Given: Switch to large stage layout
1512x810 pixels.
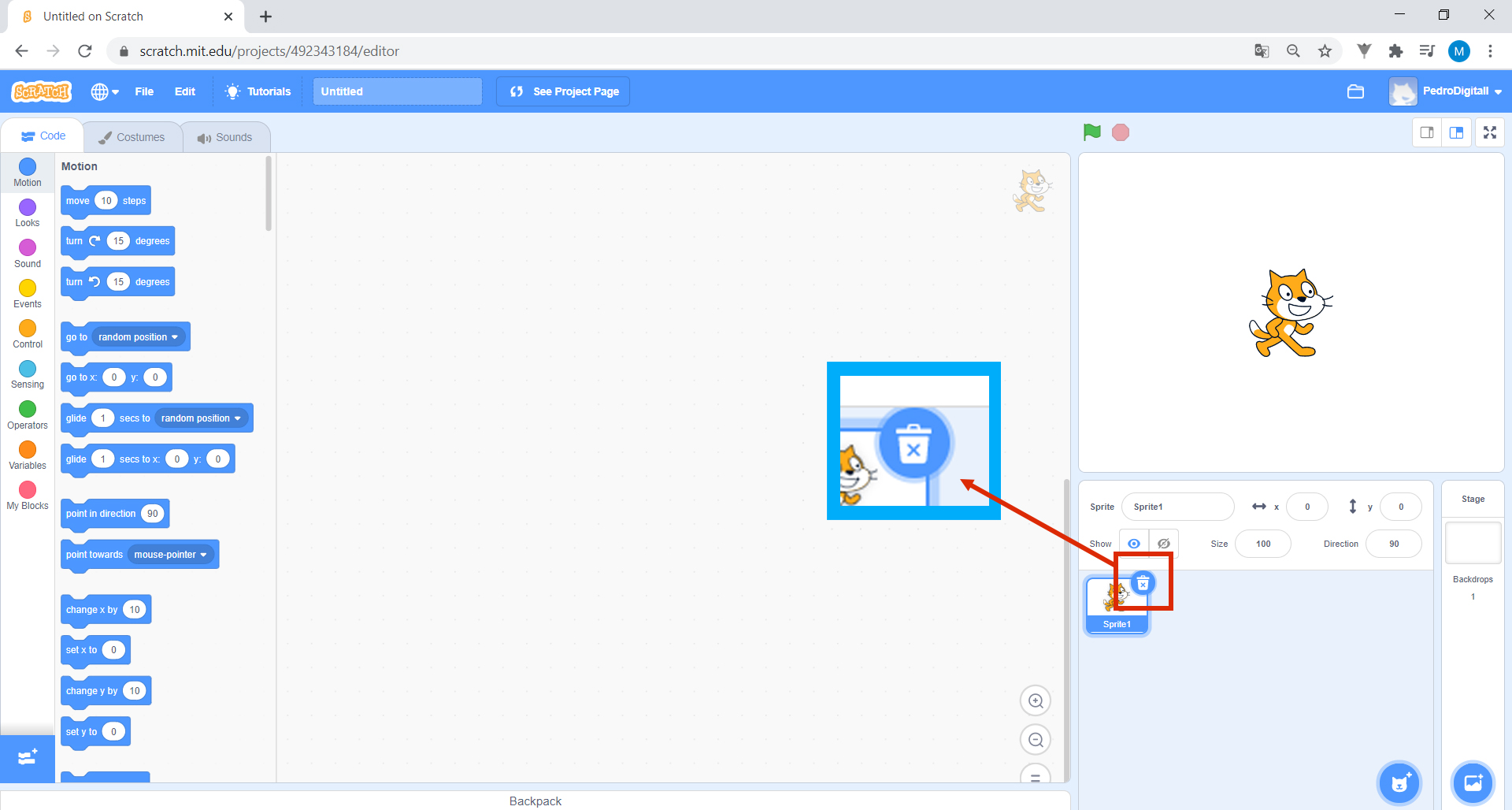Looking at the screenshot, I should 1456,132.
